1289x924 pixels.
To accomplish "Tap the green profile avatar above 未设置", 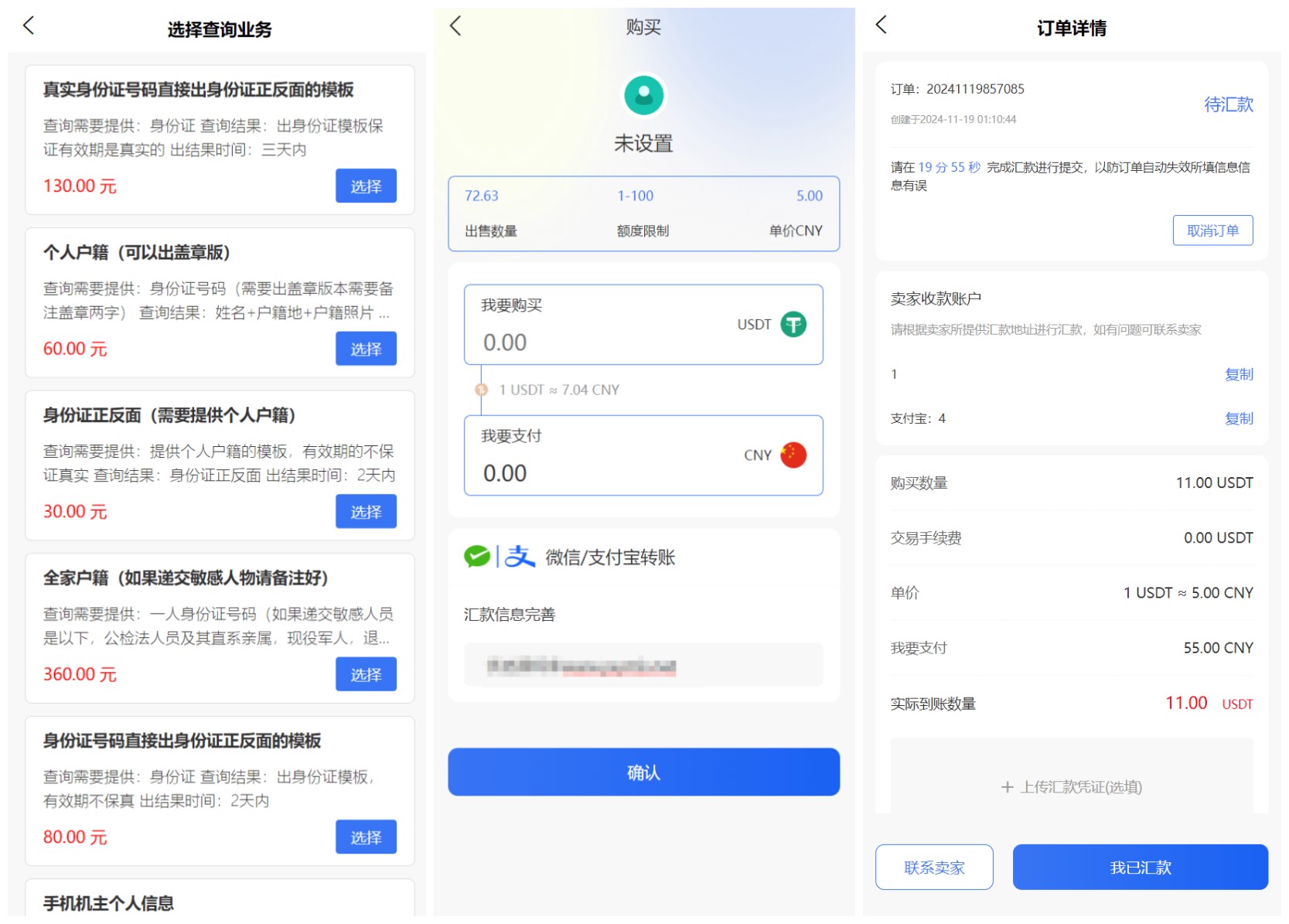I will (643, 95).
